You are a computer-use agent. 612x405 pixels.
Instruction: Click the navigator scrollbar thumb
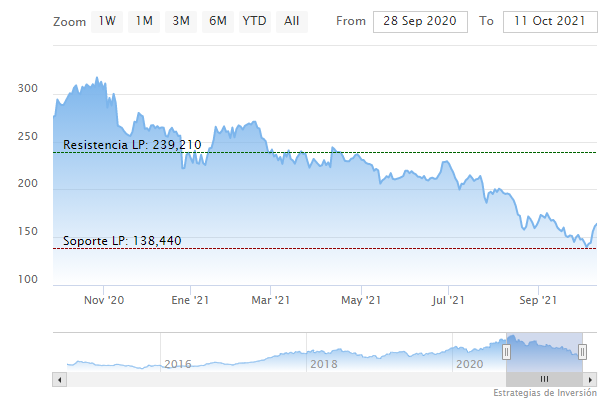click(x=544, y=380)
